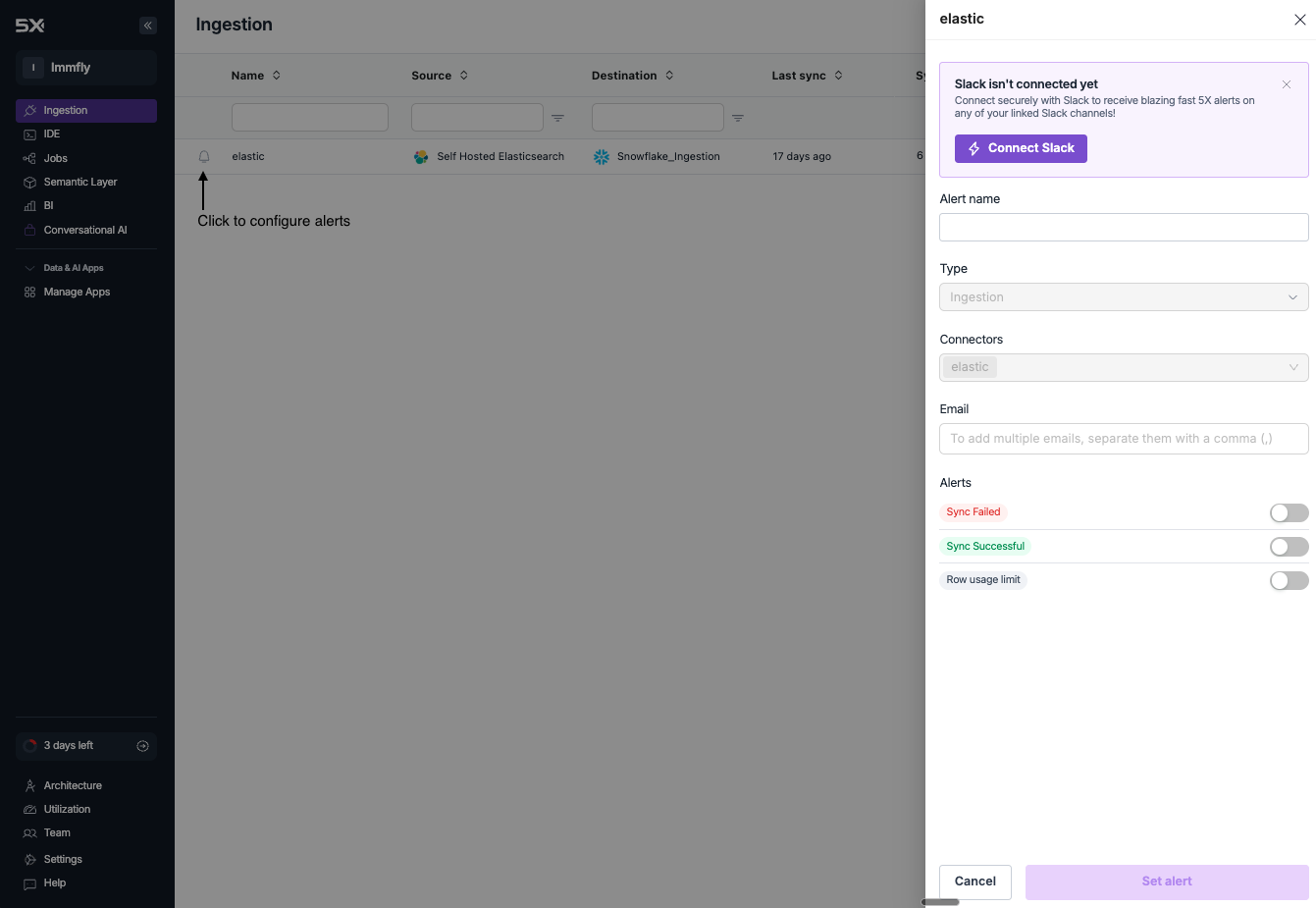This screenshot has height=908, width=1316.
Task: Click the Ingestion sidebar icon
Action: tap(29, 111)
